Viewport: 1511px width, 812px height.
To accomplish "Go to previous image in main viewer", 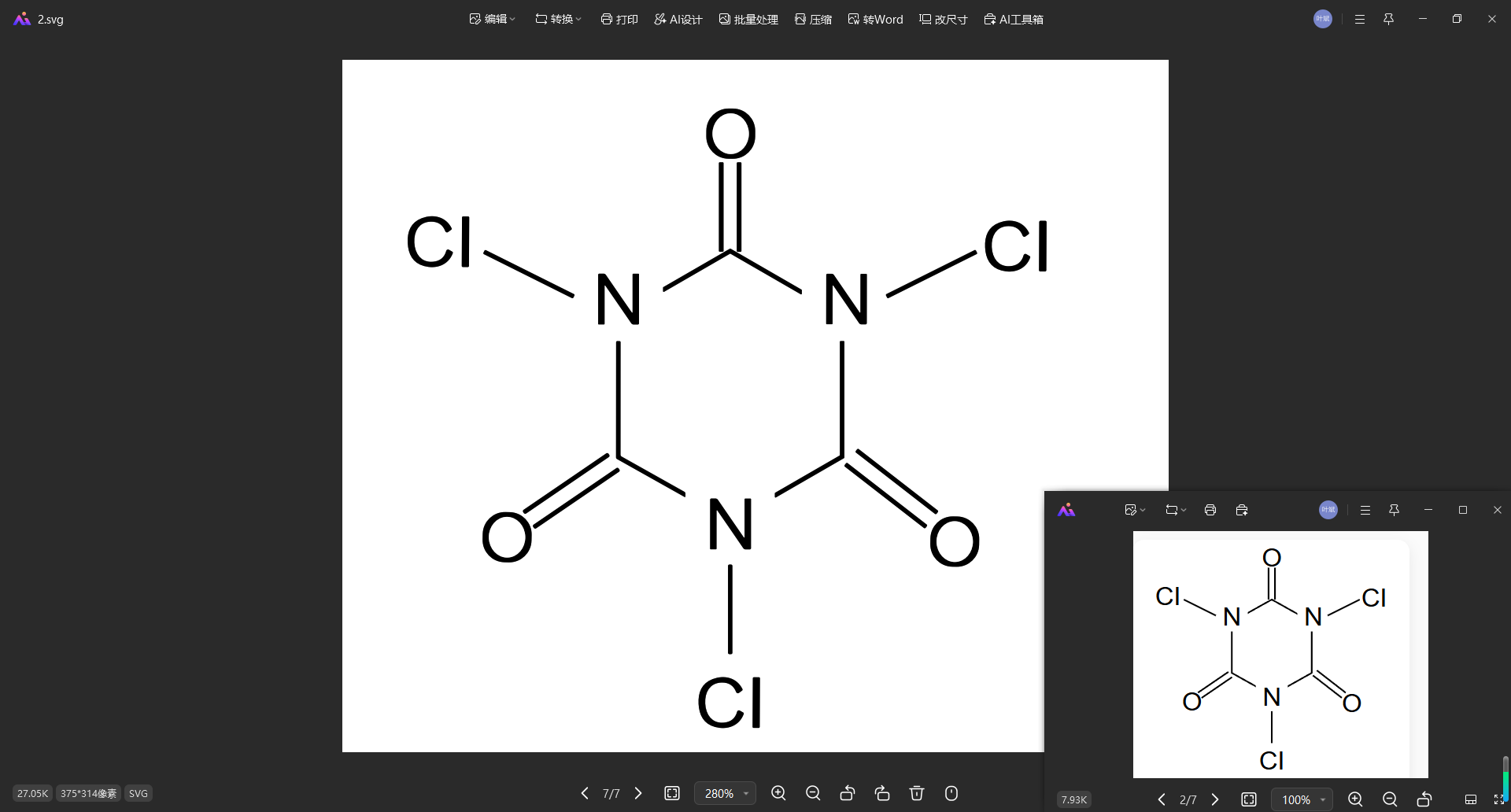I will tap(585, 793).
